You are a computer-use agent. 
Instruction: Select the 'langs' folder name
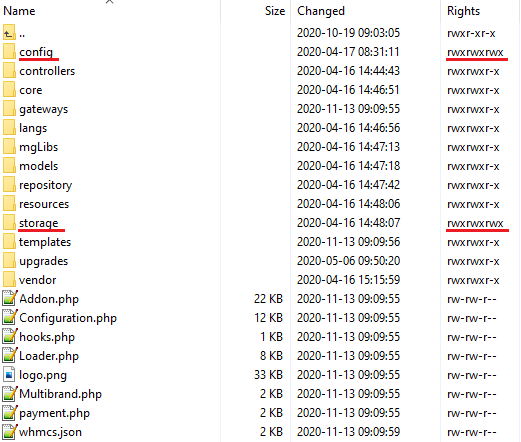pos(33,128)
